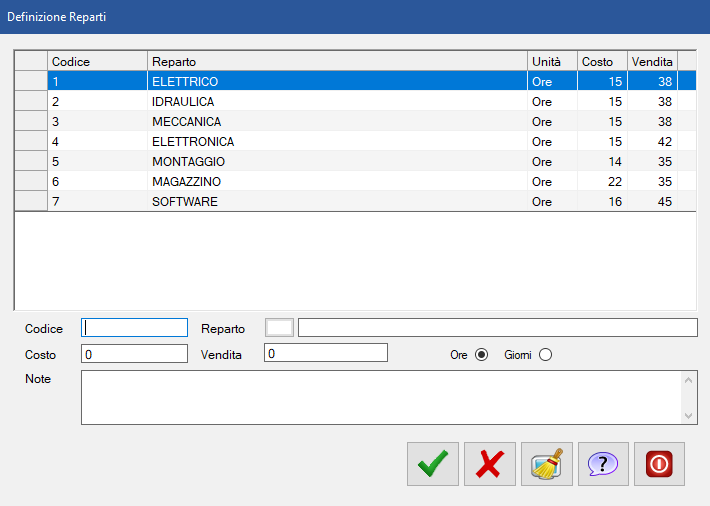Click inside the Note text area

[380, 397]
